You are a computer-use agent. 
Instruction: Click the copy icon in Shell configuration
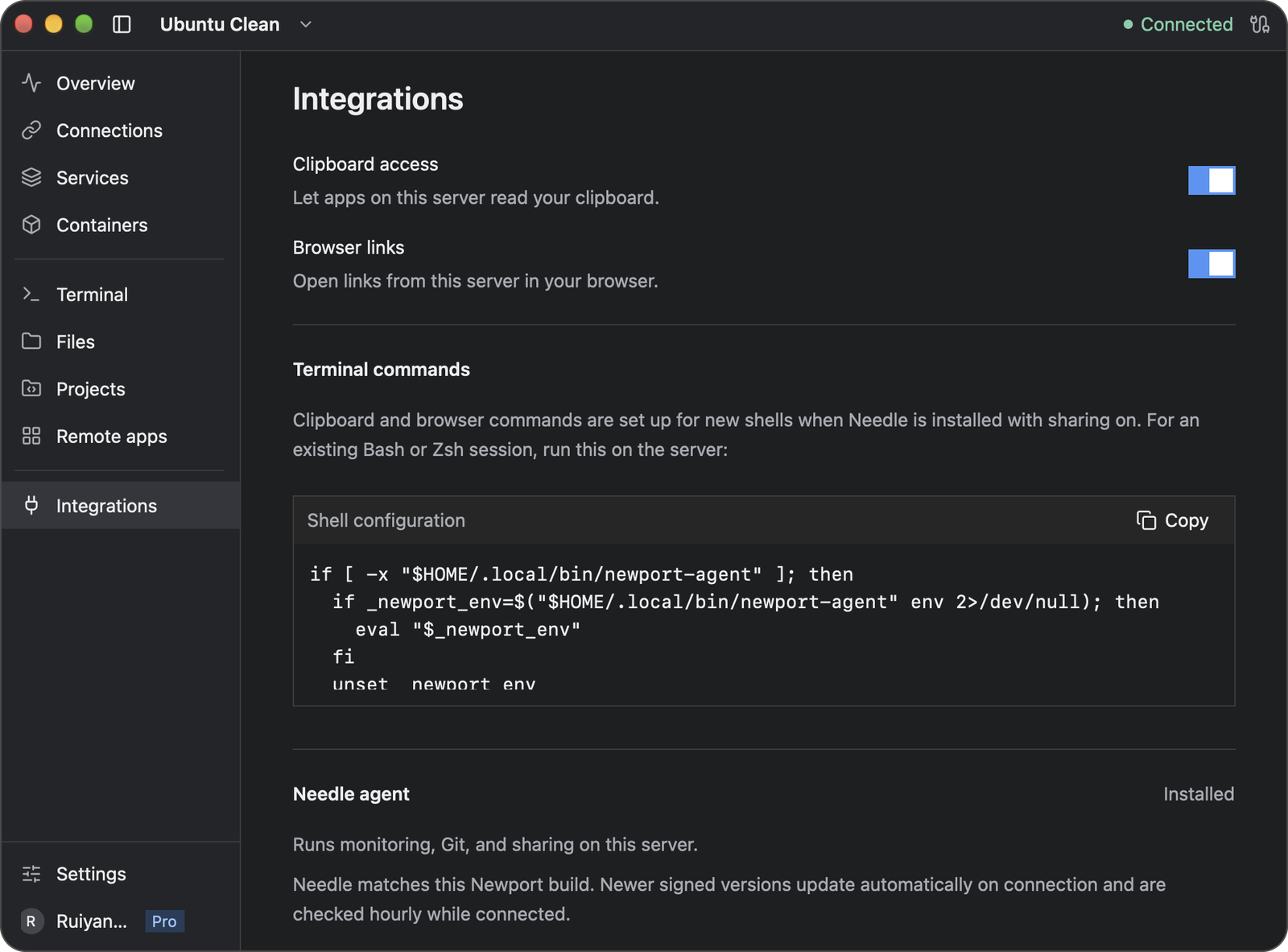click(x=1146, y=520)
